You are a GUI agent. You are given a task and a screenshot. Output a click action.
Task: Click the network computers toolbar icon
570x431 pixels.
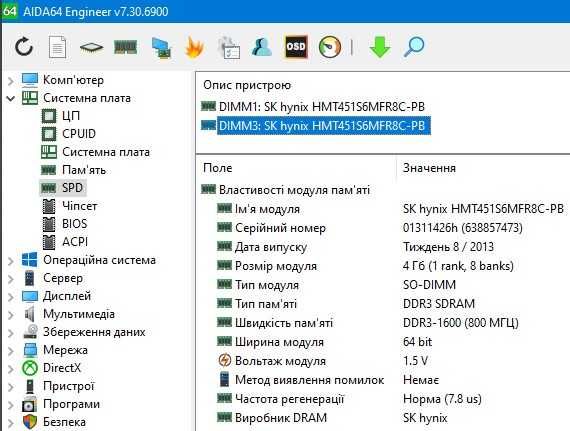(160, 47)
